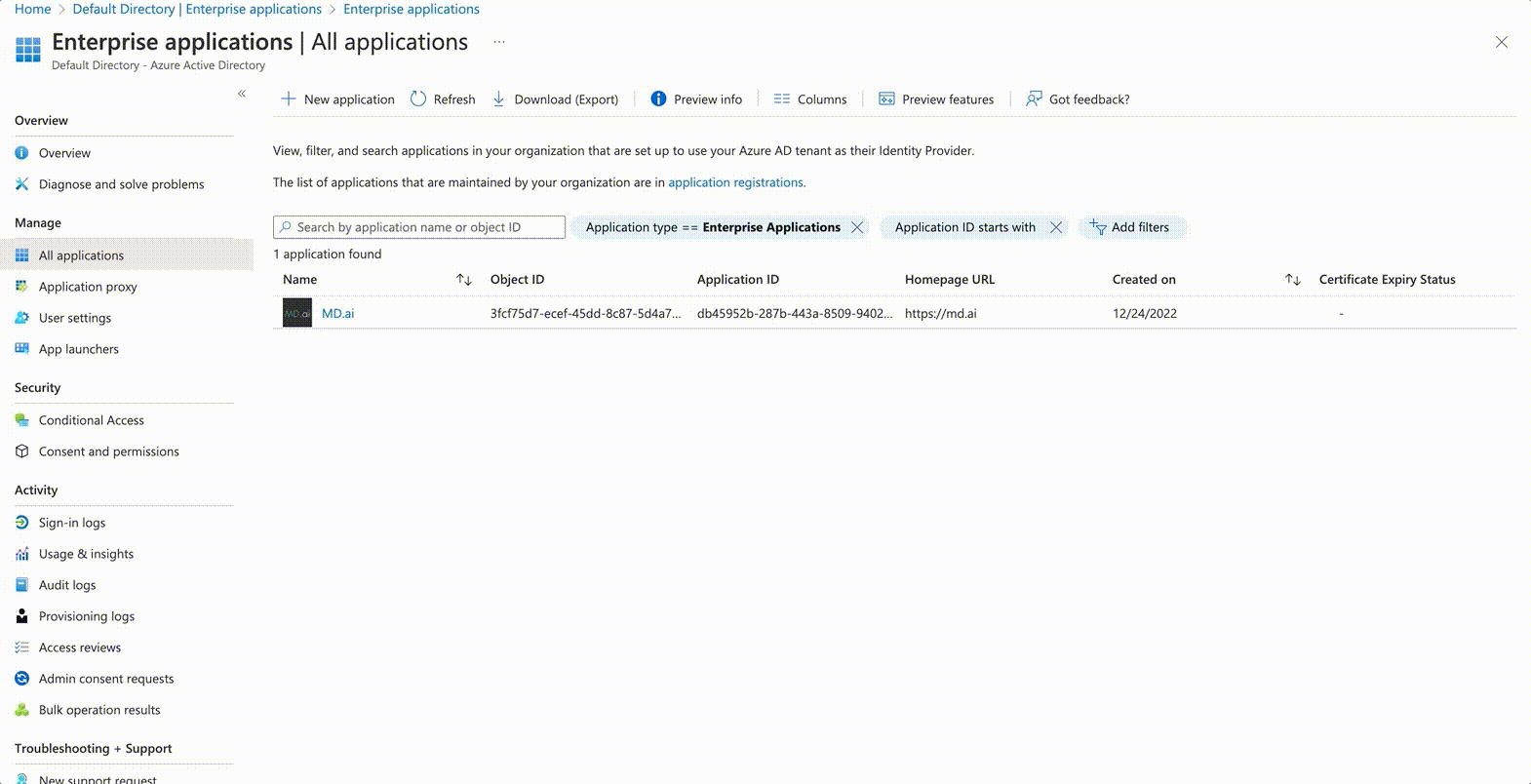Click the Conditional Access icon
Image resolution: width=1531 pixels, height=784 pixels.
point(21,420)
